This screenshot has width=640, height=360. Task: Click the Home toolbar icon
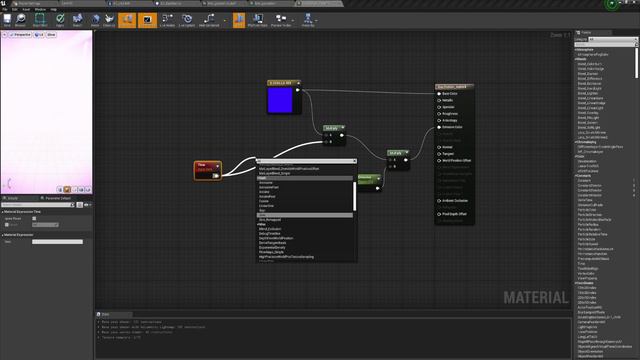95,20
